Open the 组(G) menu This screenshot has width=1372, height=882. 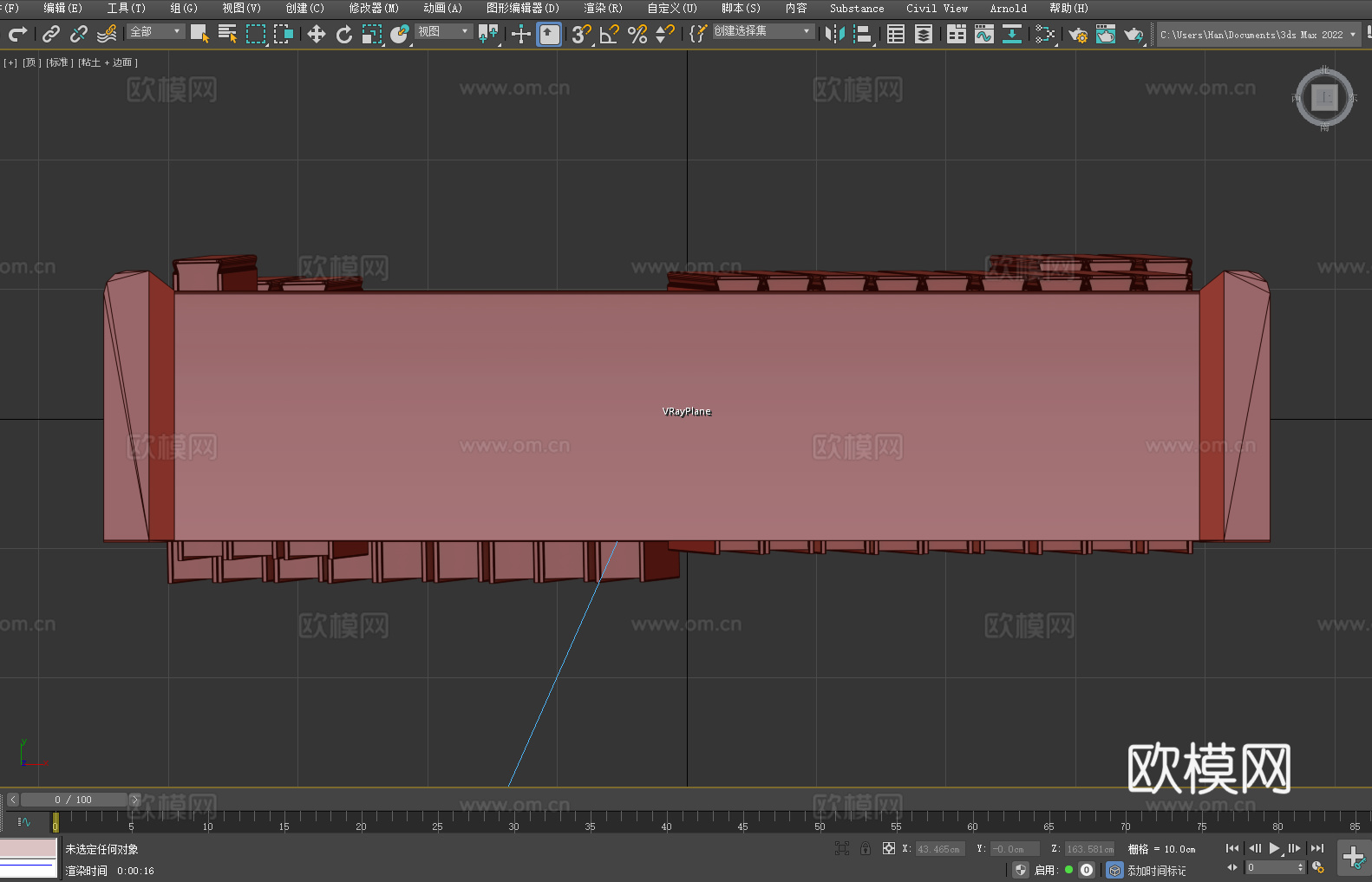pos(184,8)
